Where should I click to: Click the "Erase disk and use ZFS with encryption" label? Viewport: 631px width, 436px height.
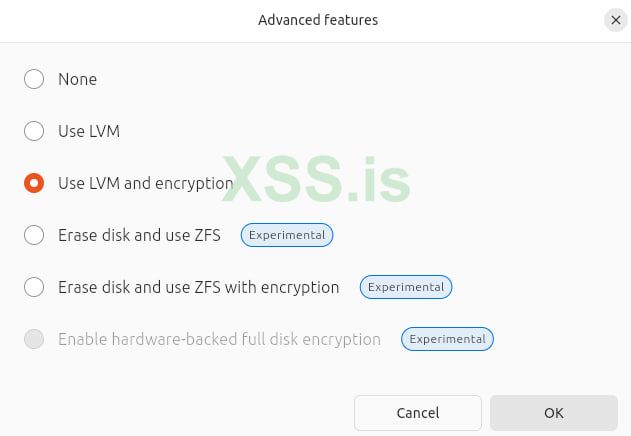click(198, 287)
